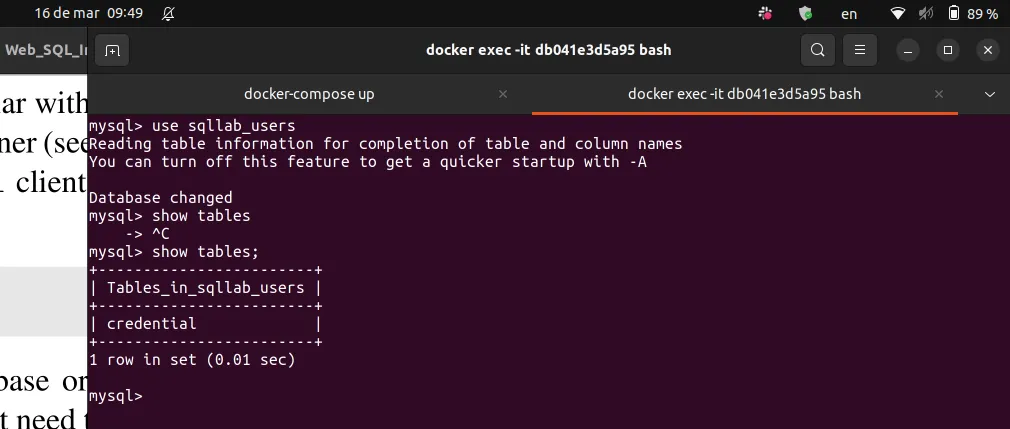Expand the terminal tab list chevron
Viewport: 1010px width, 429px height.
pos(990,94)
